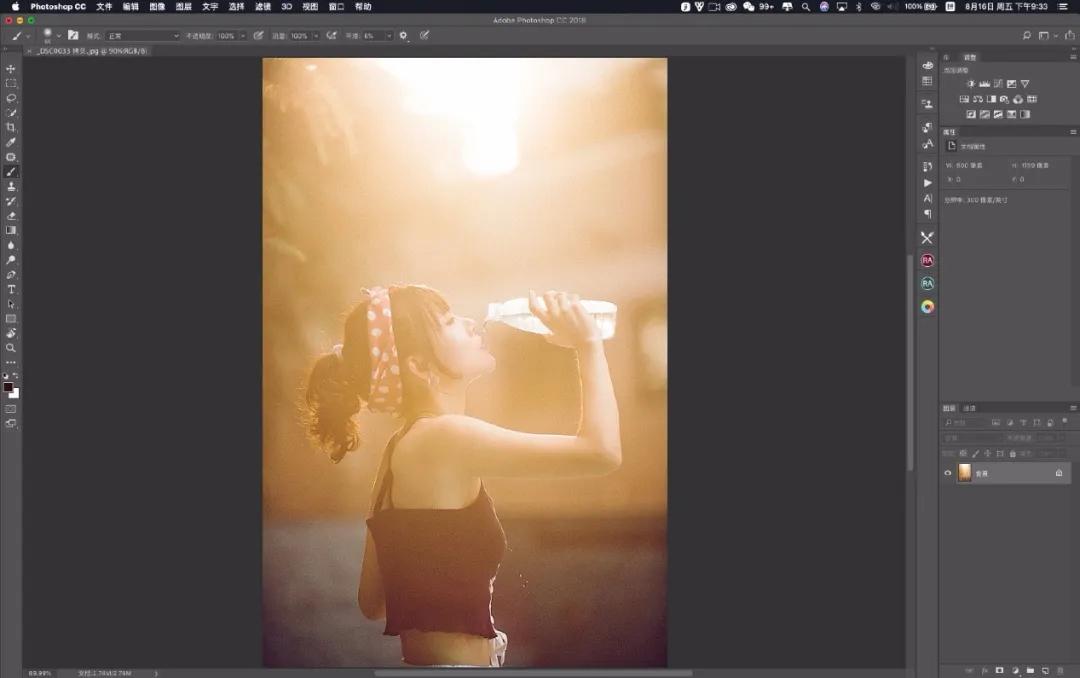1080x678 pixels.
Task: Toggle the airbrush build-up option
Action: [331, 35]
